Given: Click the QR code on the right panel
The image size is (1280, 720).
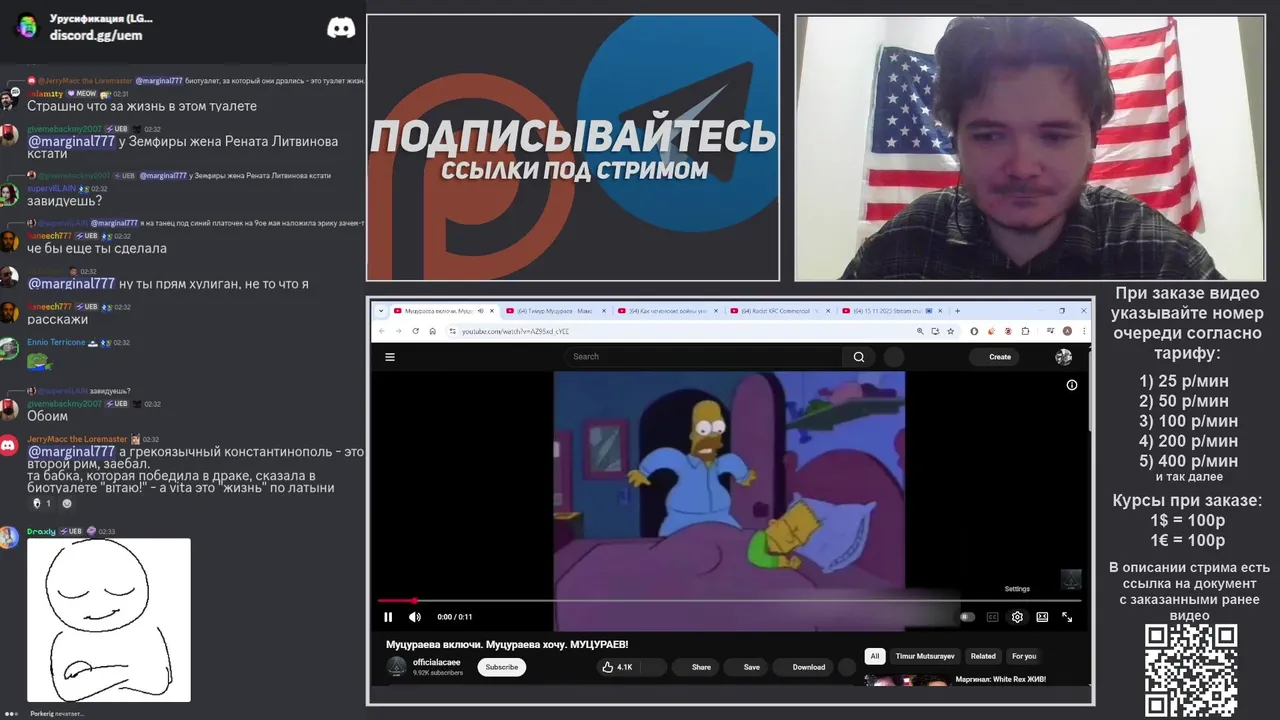Looking at the screenshot, I should pos(1190,670).
